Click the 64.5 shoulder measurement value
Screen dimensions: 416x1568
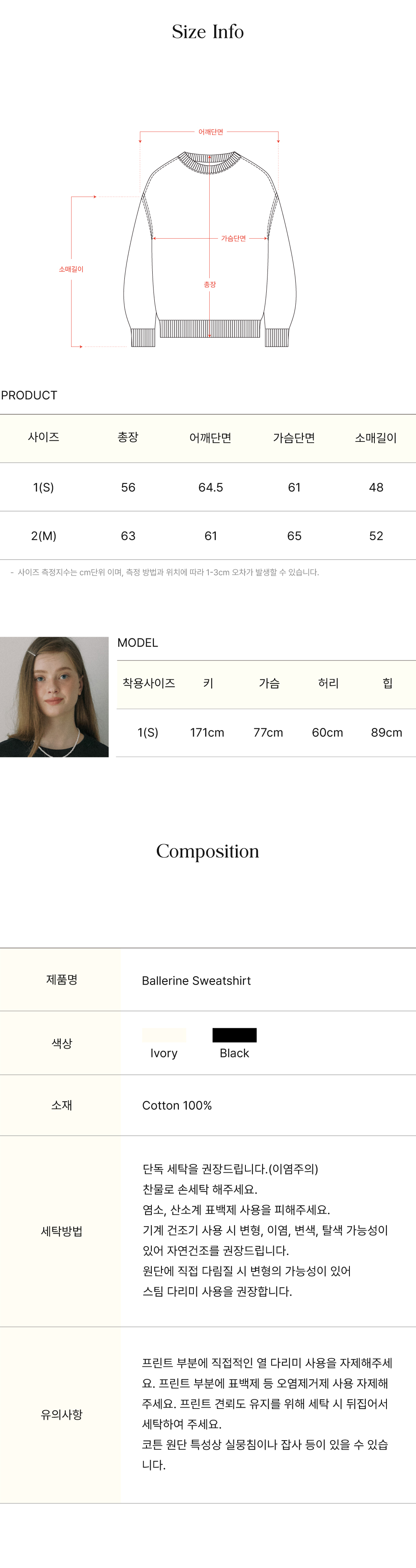[210, 487]
